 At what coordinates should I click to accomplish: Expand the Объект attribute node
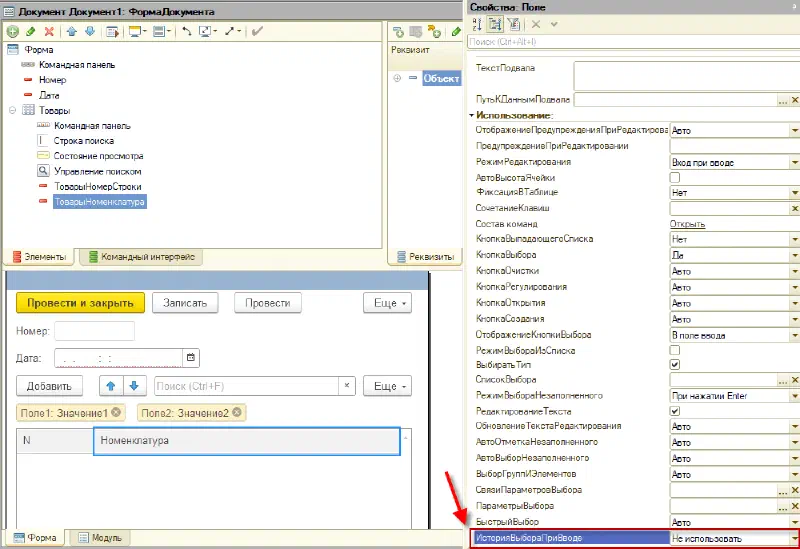397,78
